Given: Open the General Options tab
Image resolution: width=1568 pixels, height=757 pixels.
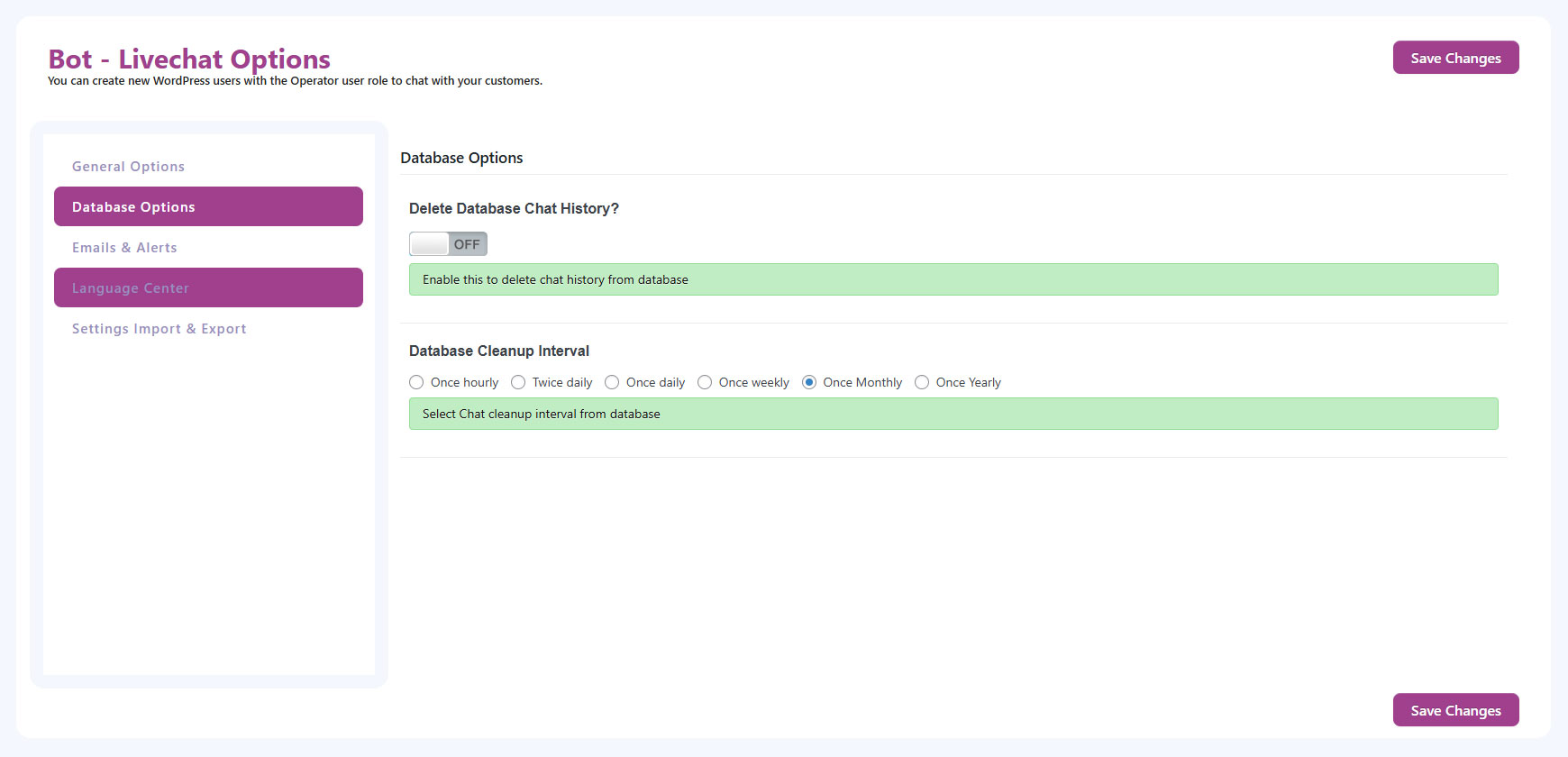Looking at the screenshot, I should click(x=128, y=167).
